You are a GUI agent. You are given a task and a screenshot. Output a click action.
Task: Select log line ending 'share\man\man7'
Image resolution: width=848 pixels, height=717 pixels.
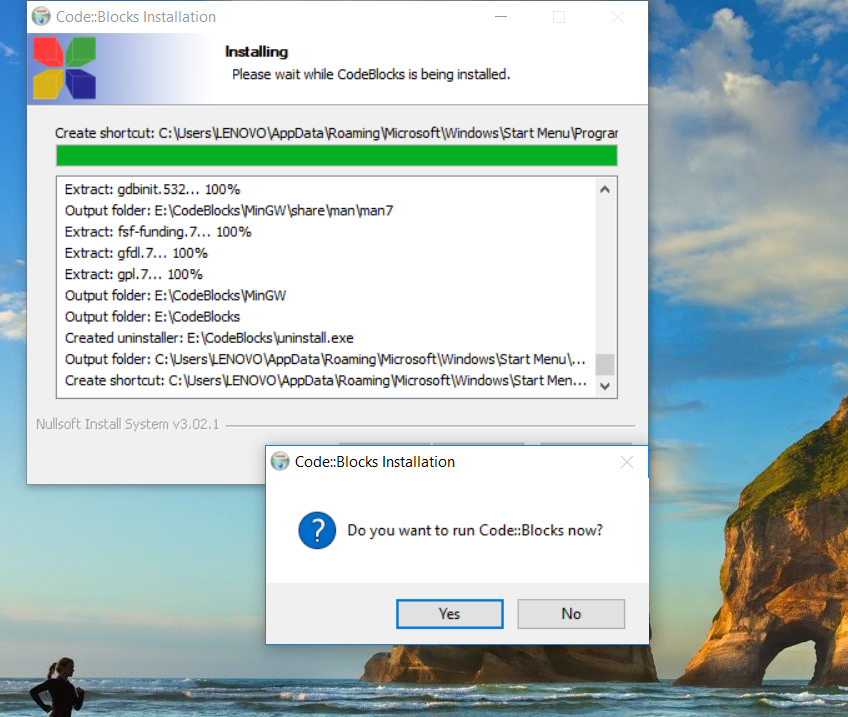229,210
